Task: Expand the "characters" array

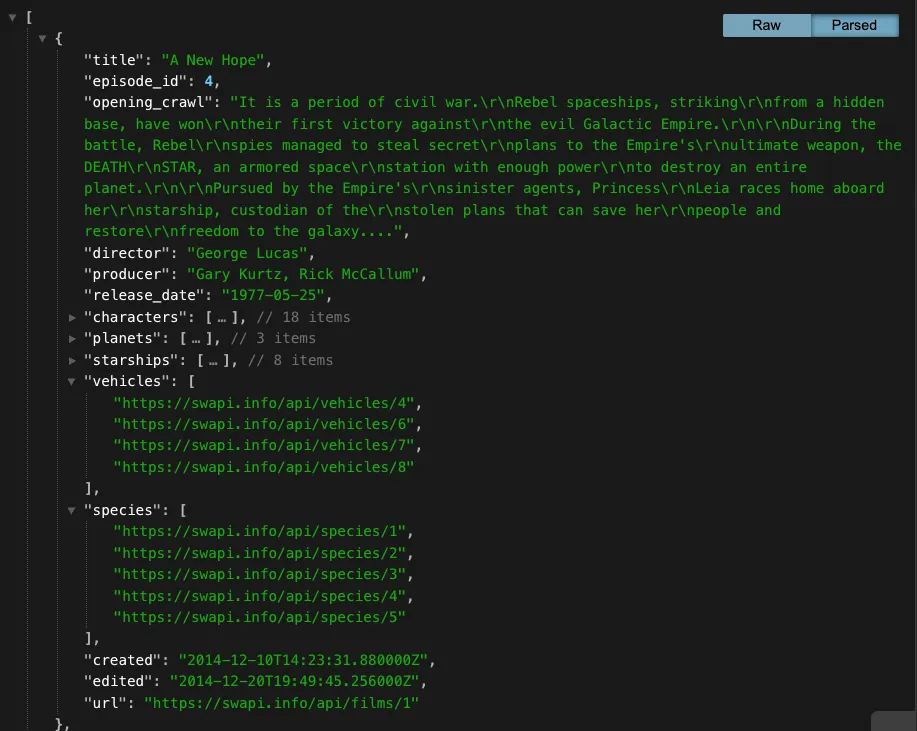Action: 73,317
